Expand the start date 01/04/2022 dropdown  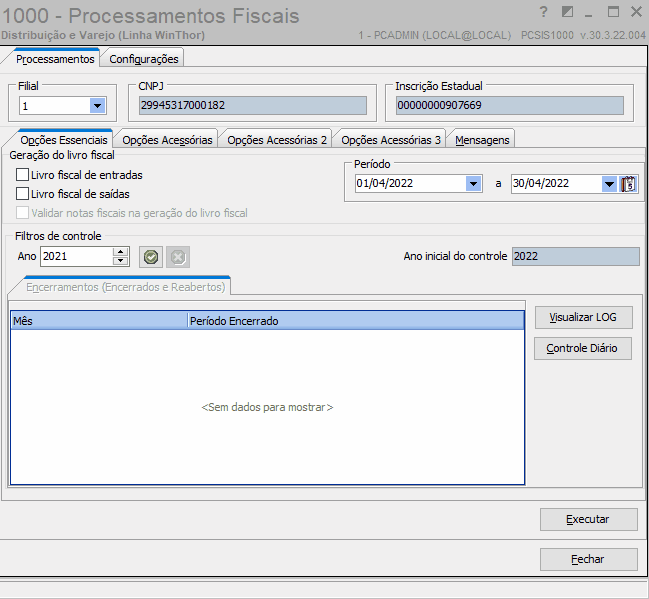474,183
